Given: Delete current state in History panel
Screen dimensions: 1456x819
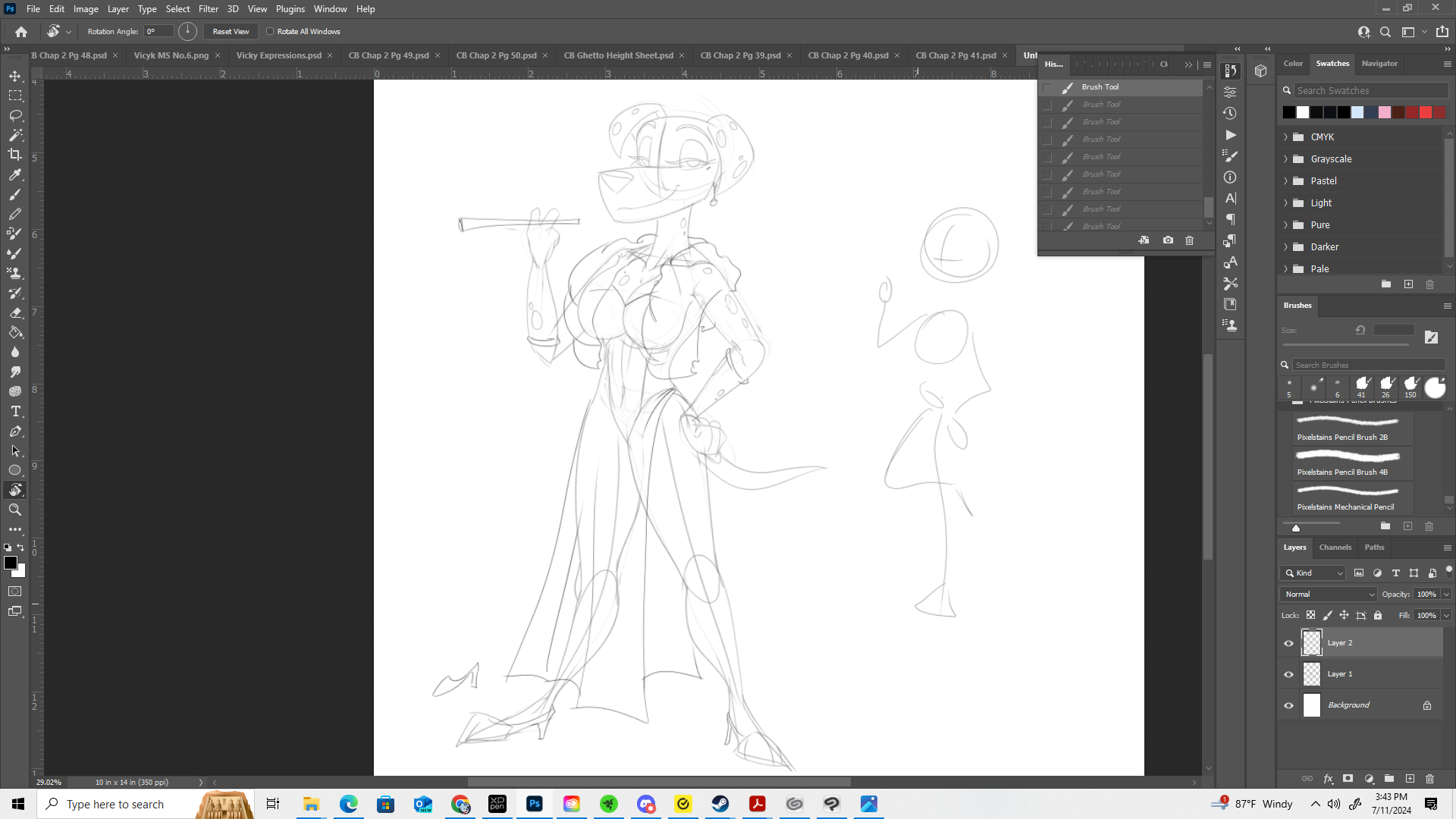Looking at the screenshot, I should (x=1189, y=240).
